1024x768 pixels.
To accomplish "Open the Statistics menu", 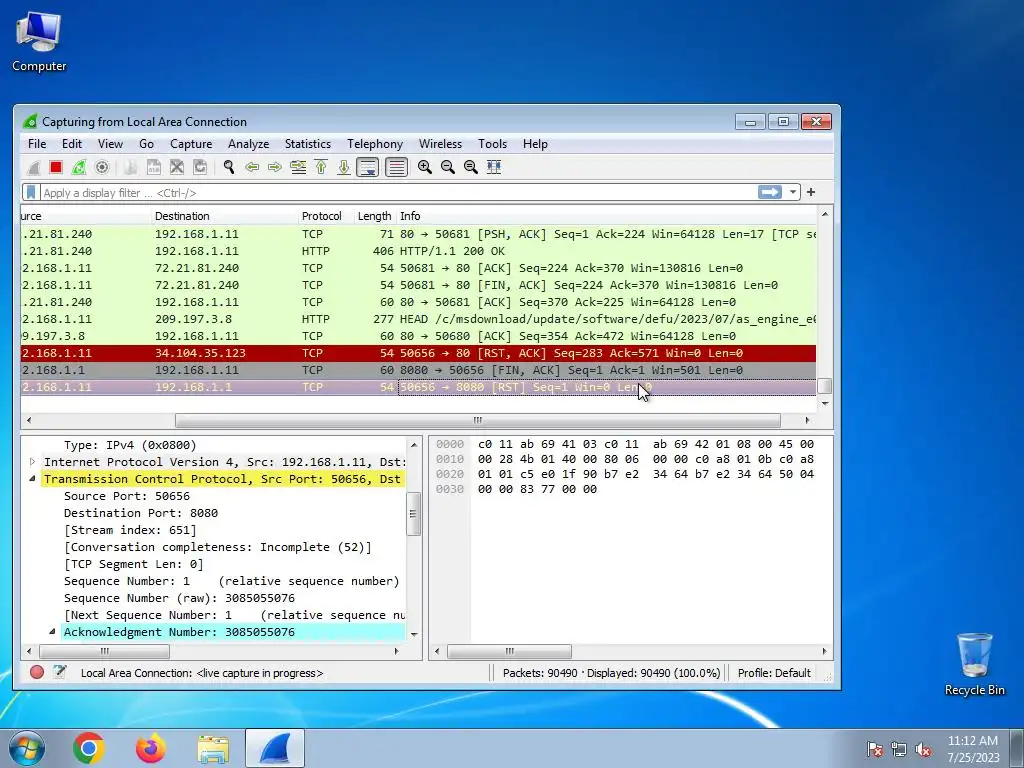I will tap(308, 144).
